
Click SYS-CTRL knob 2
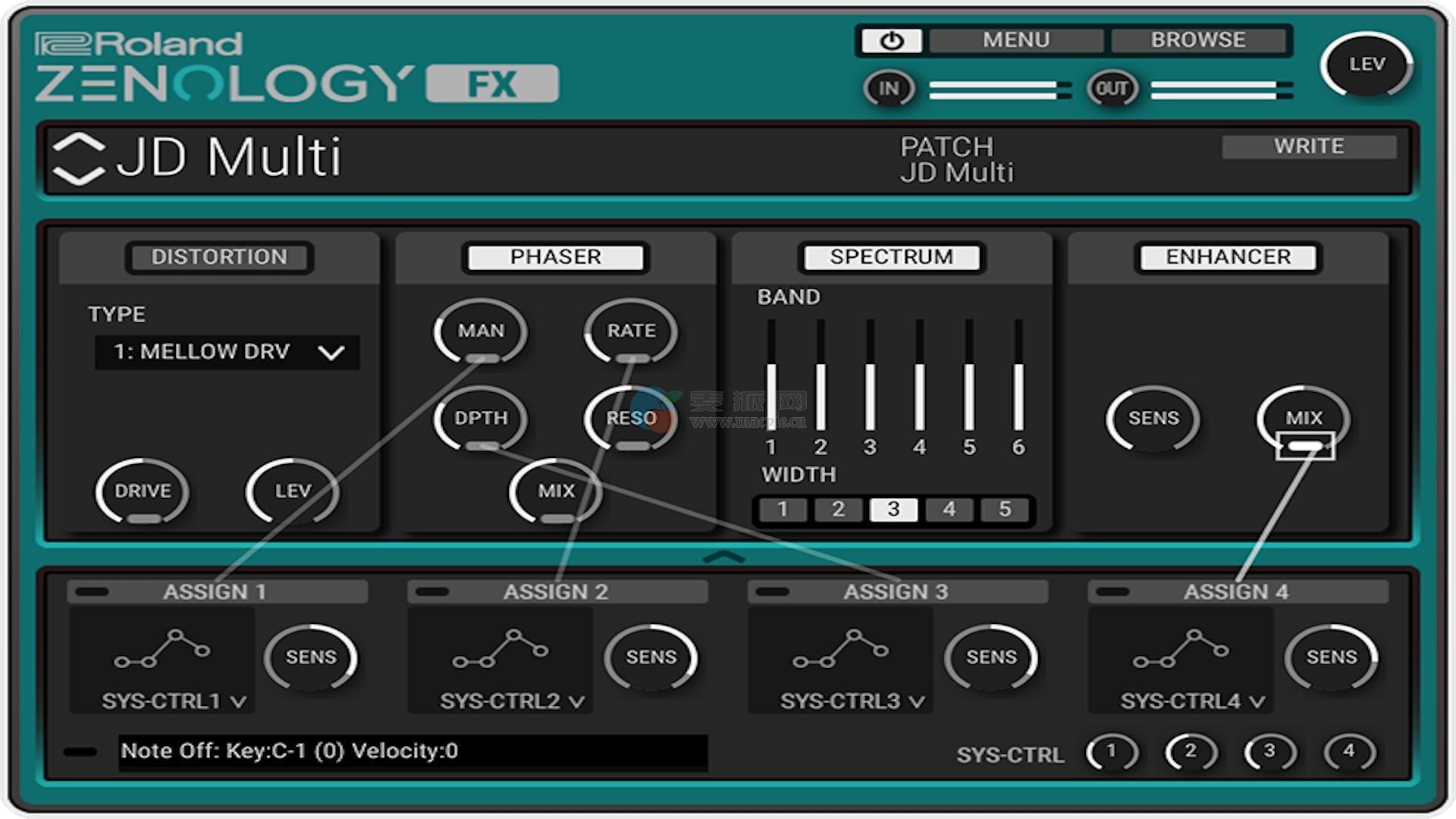click(x=1191, y=752)
